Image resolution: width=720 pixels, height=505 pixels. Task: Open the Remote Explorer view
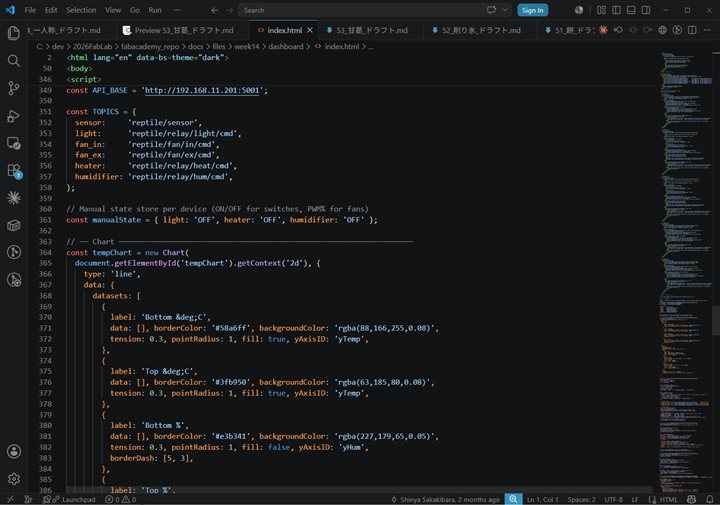(x=14, y=143)
